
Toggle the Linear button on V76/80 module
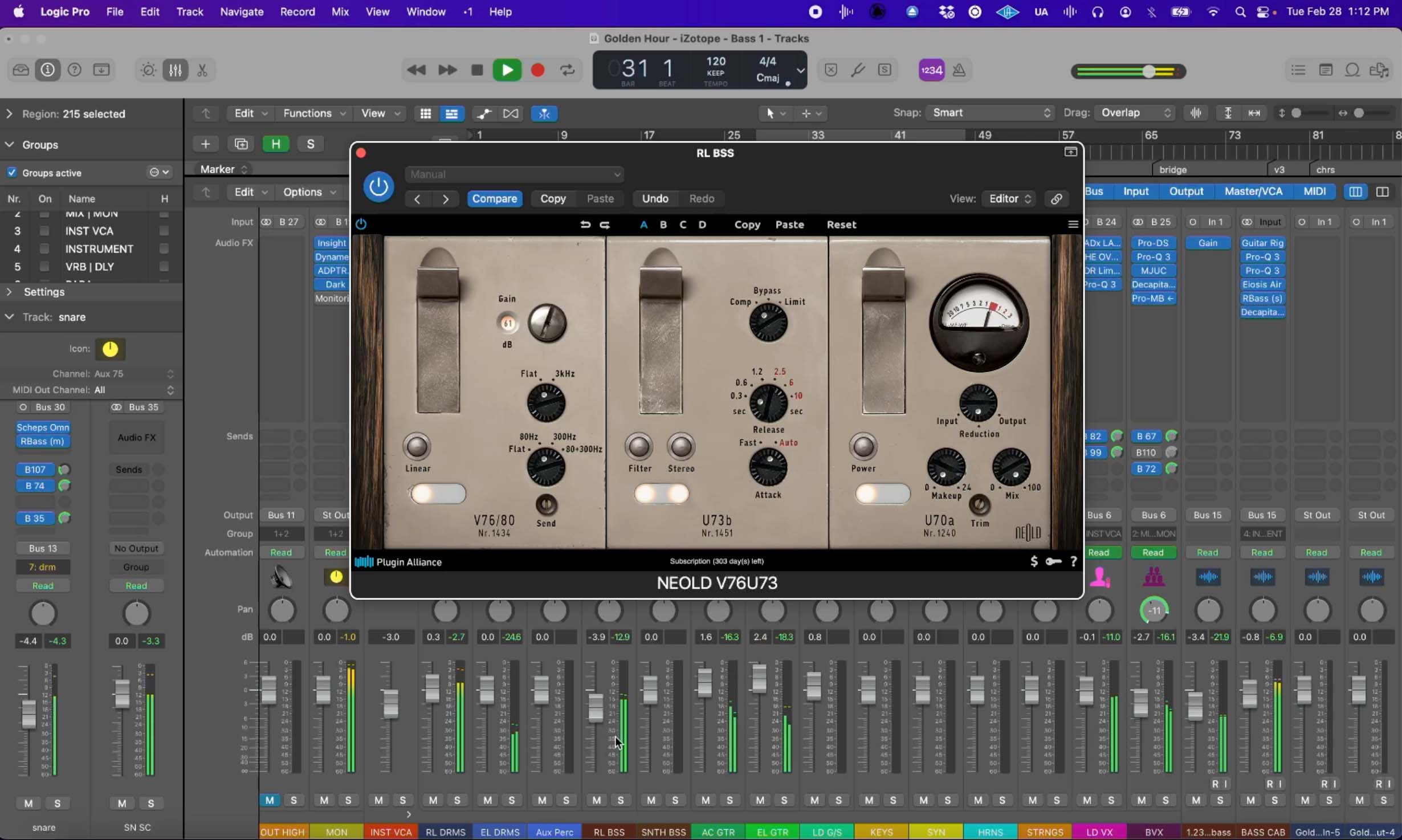[417, 447]
